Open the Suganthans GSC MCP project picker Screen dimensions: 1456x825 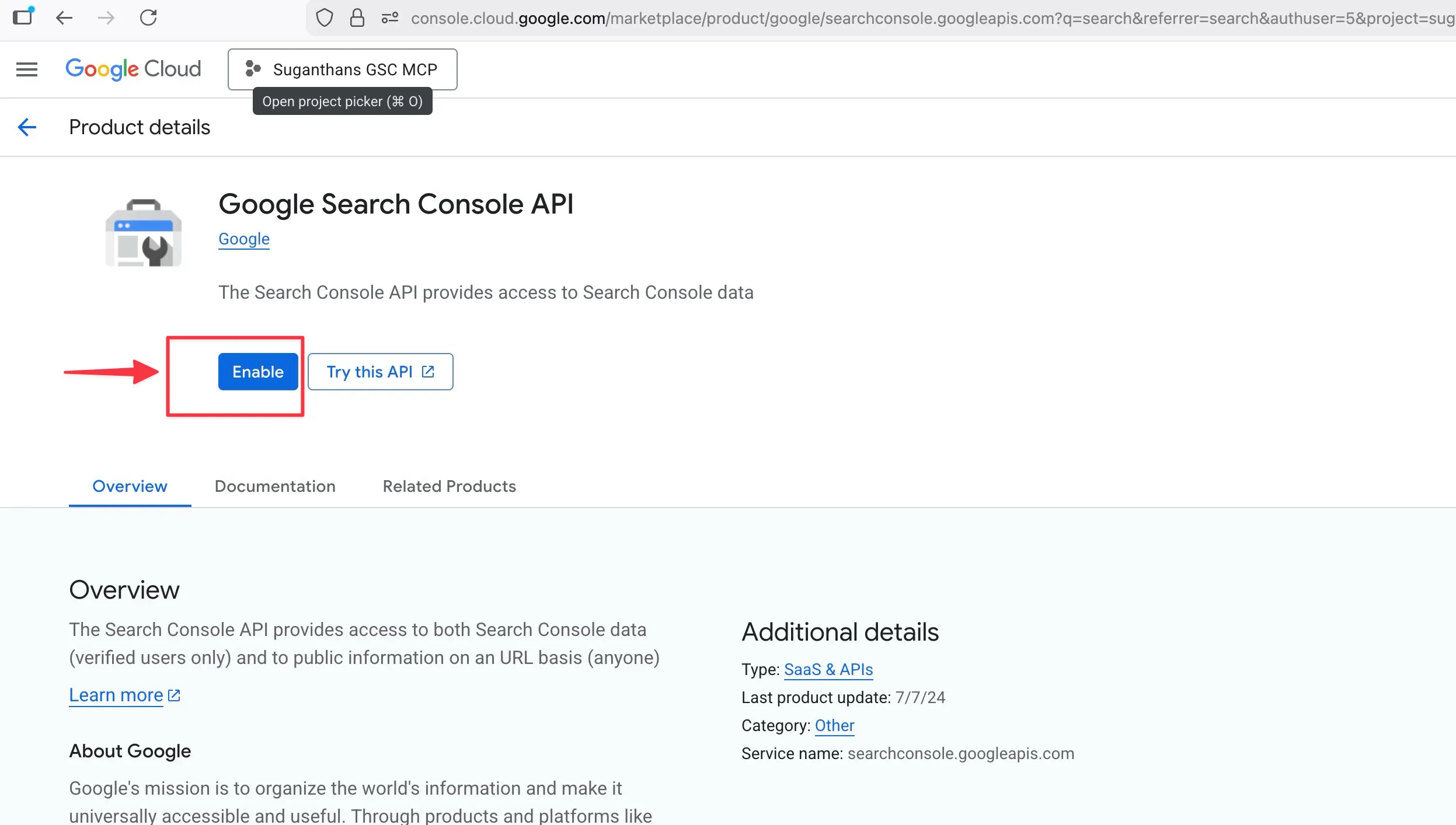click(342, 69)
